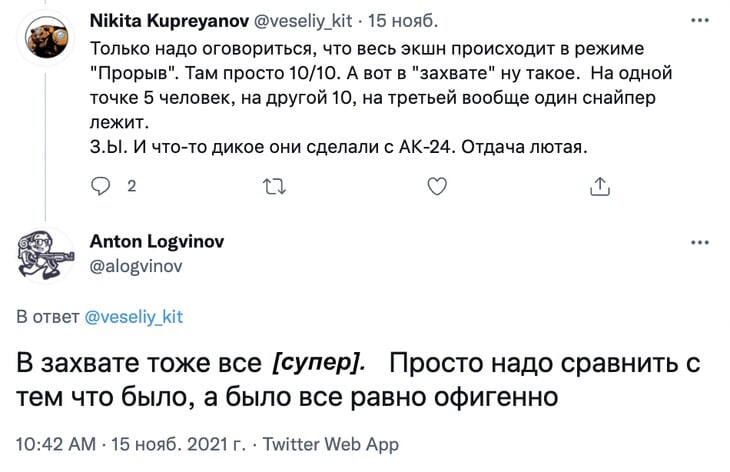Open the Nikita Kupreyanov profile name

pos(169,21)
